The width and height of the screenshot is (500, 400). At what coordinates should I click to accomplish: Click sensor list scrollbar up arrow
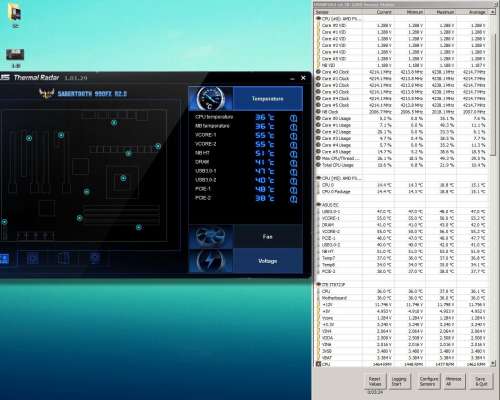492,12
